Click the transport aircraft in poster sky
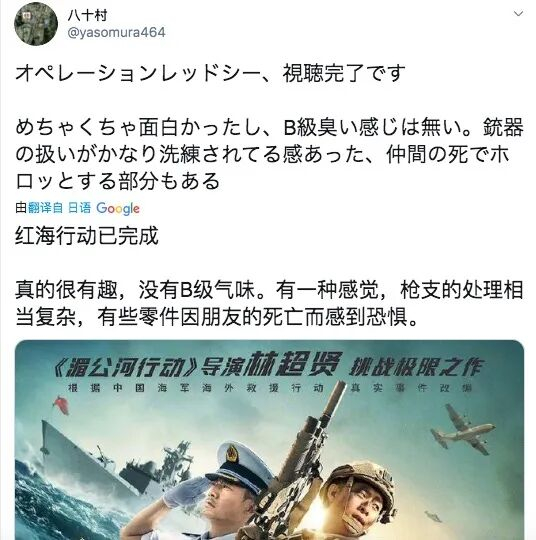This screenshot has width=536, height=540. 463,429
